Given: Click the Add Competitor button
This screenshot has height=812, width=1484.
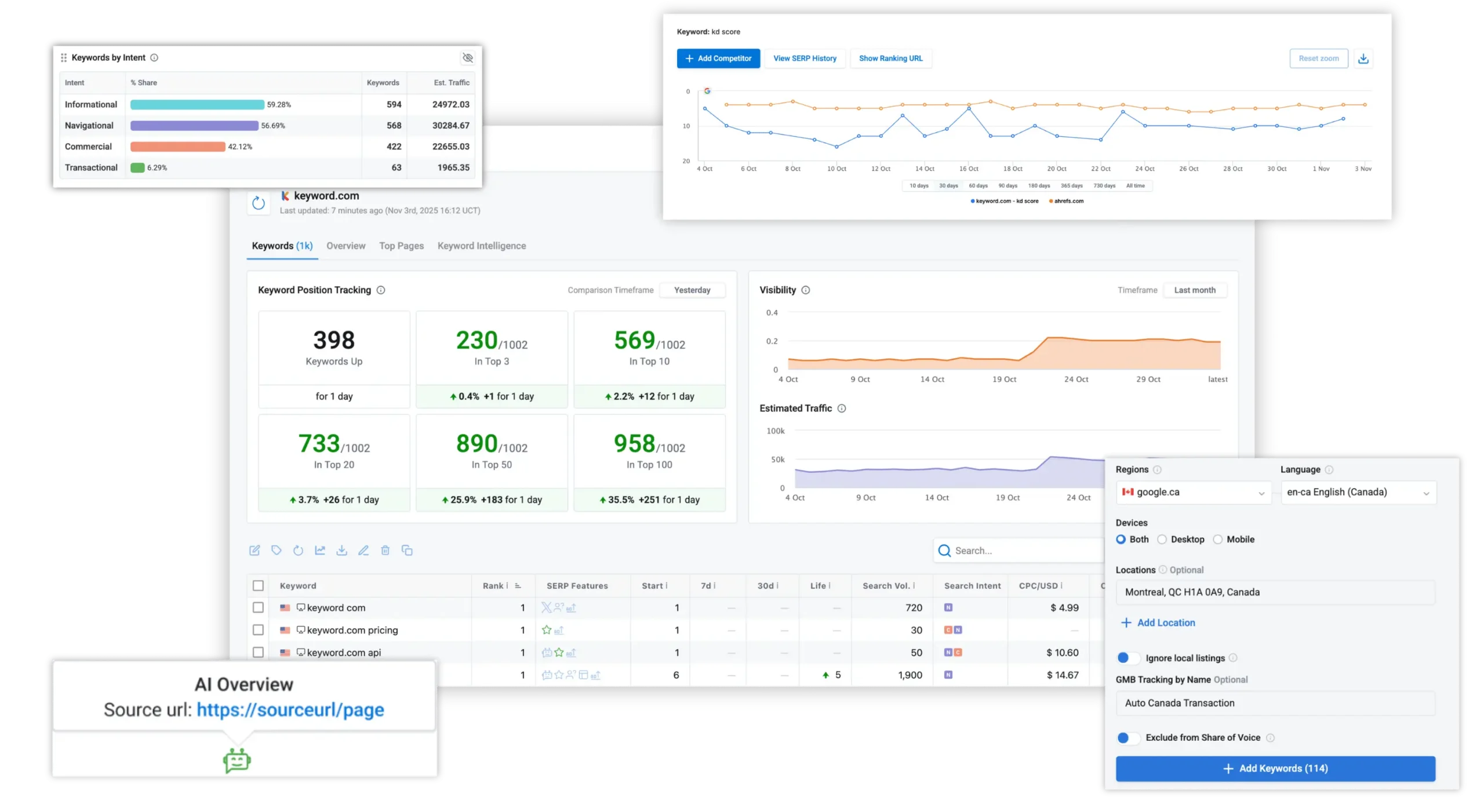Looking at the screenshot, I should click(718, 58).
